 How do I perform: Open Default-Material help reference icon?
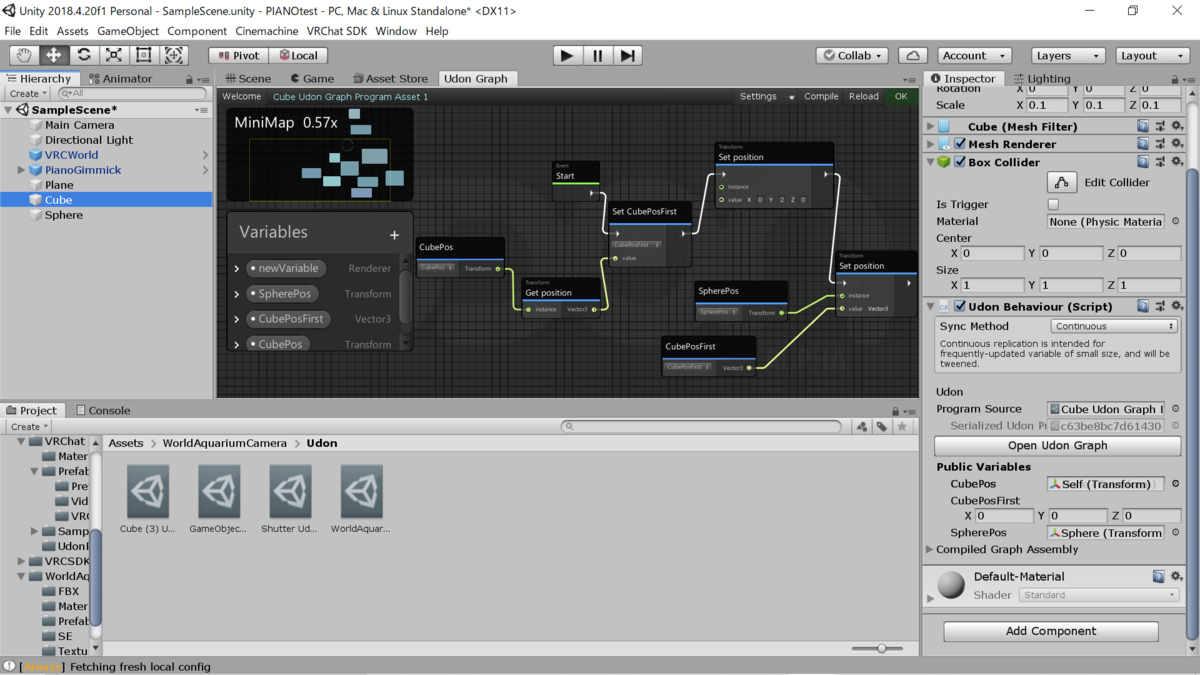(1159, 576)
